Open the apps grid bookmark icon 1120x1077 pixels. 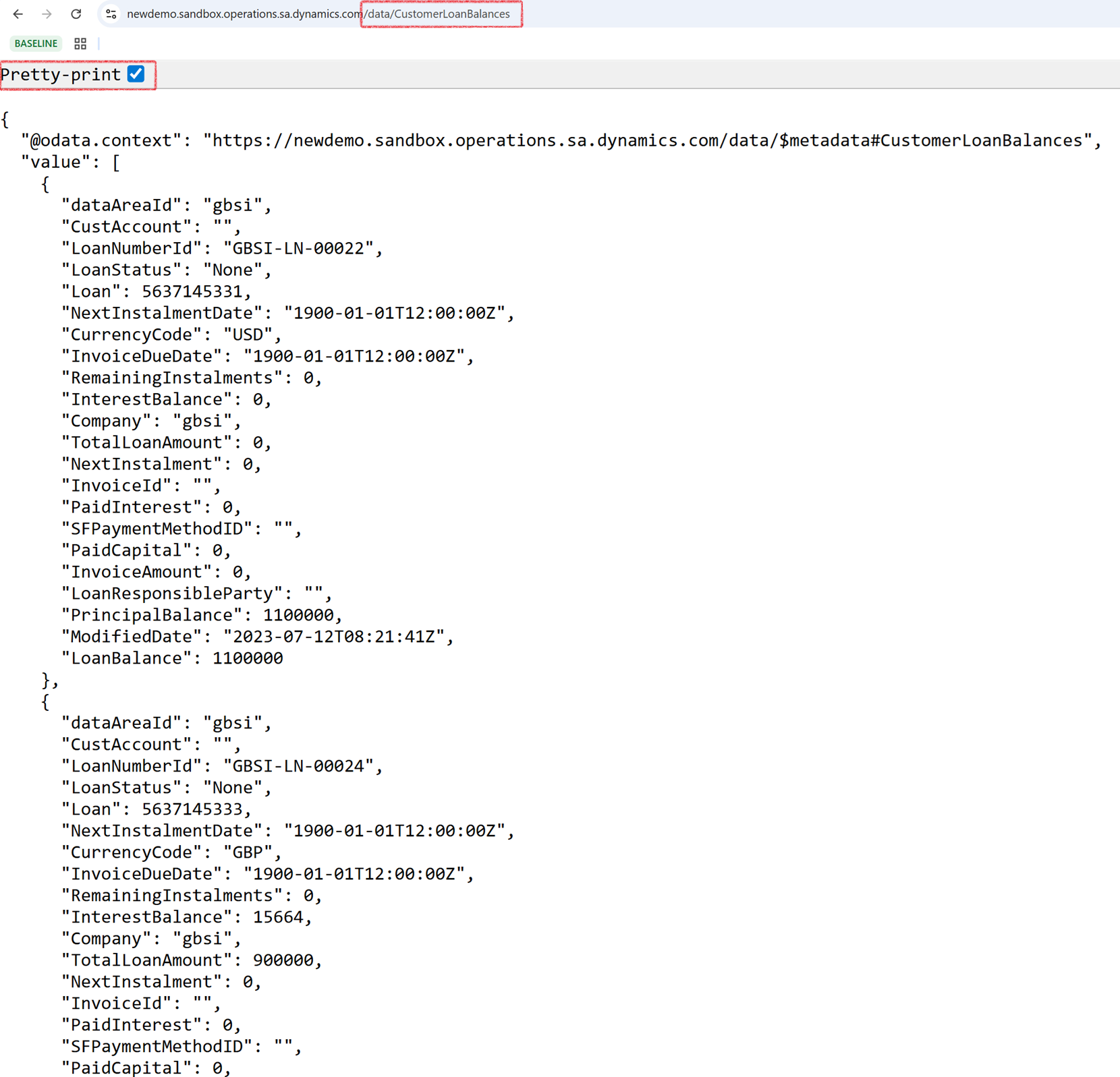point(80,44)
